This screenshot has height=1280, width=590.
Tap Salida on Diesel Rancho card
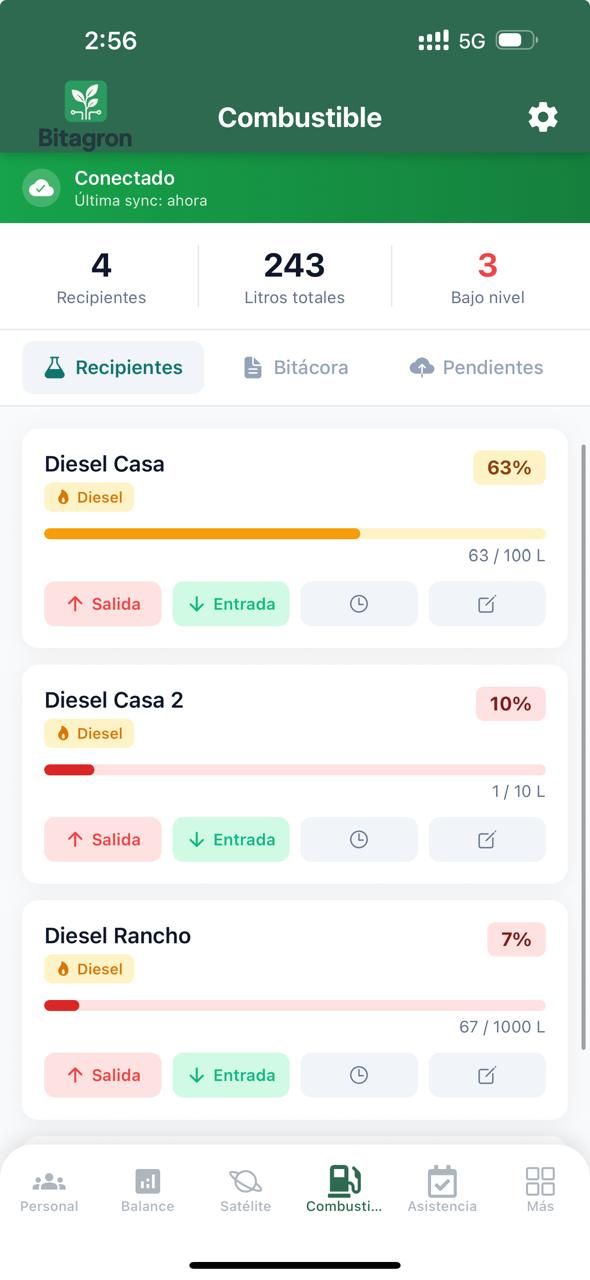point(103,1075)
